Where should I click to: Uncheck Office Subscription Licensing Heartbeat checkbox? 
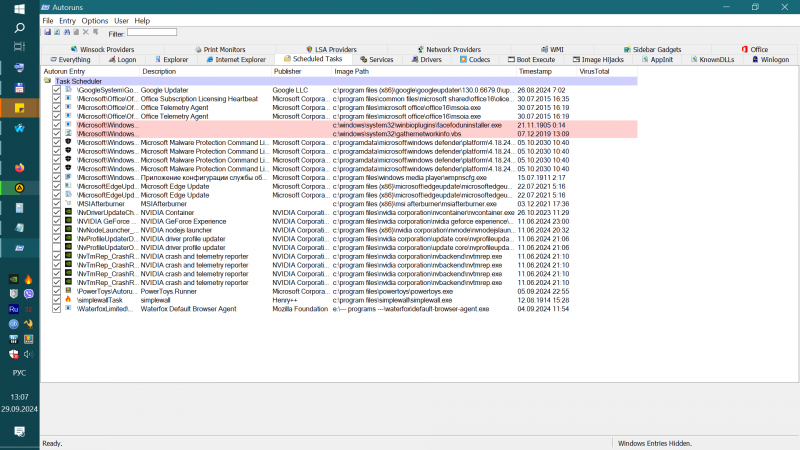pos(57,98)
